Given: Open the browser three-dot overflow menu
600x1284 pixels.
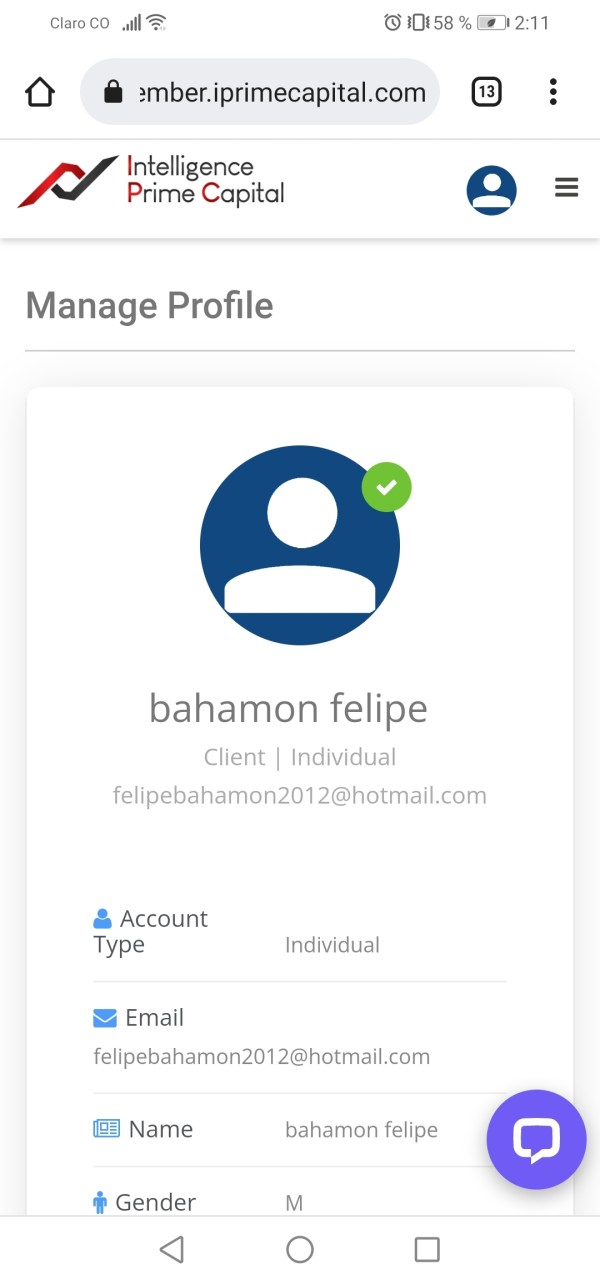Looking at the screenshot, I should coord(553,93).
